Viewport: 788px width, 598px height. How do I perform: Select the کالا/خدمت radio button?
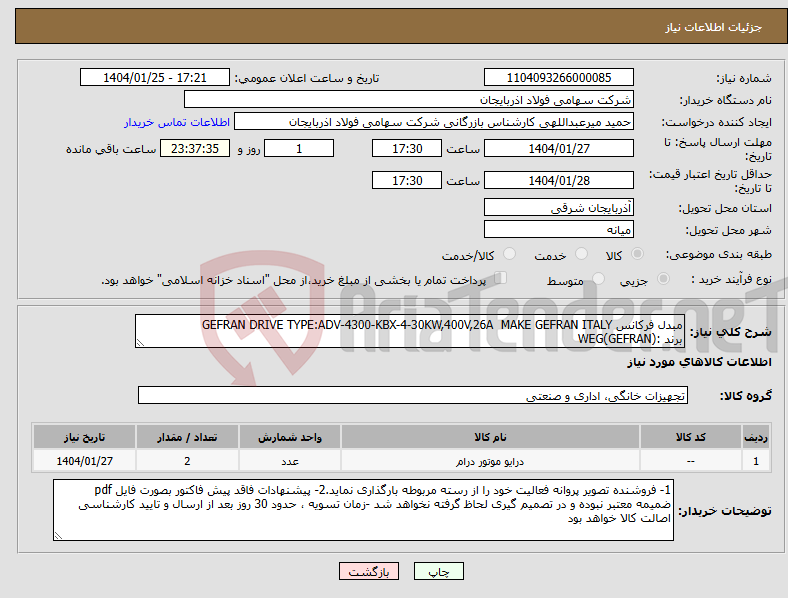tap(510, 254)
